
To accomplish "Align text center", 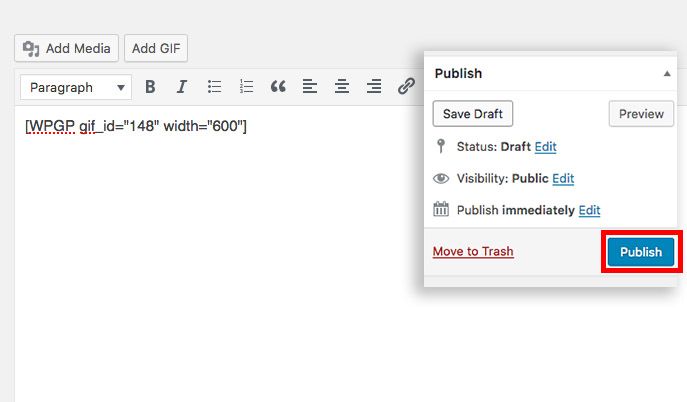I will pos(342,87).
